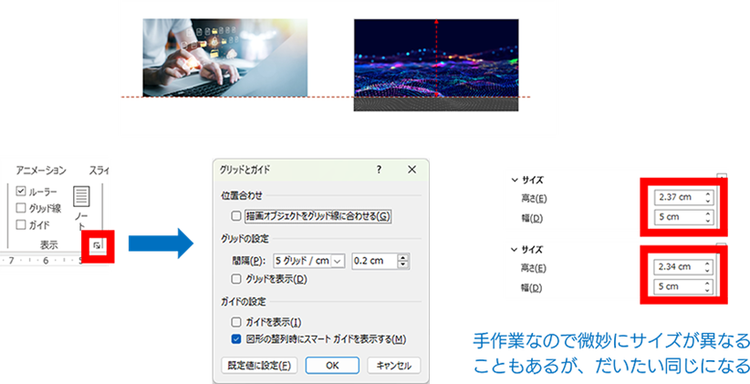This screenshot has height=384, width=750.
Task: Adjust the 2.34 cm height spinner
Action: 708,267
